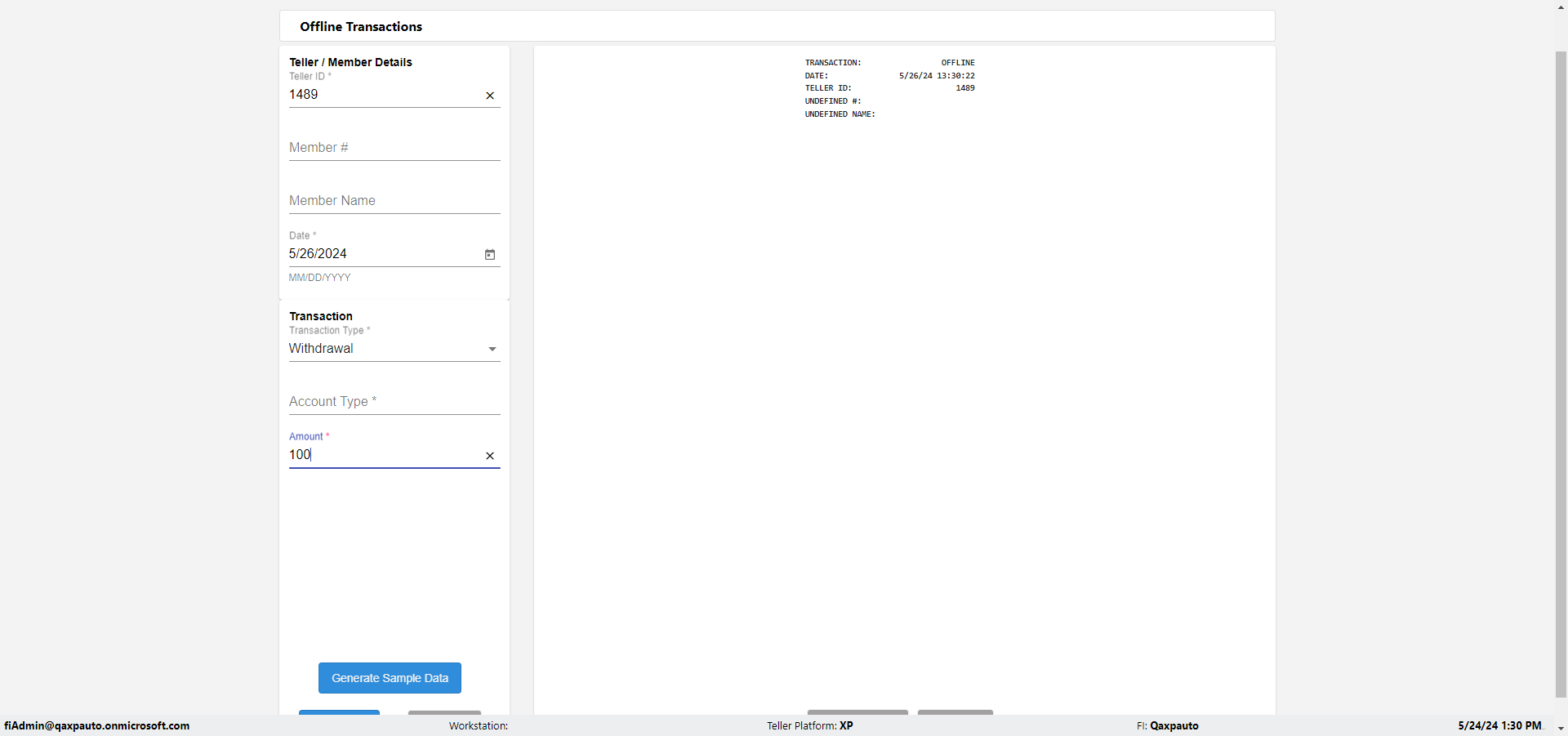Click the Withdrawal transaction type value
Image resolution: width=1568 pixels, height=736 pixels.
pos(321,348)
